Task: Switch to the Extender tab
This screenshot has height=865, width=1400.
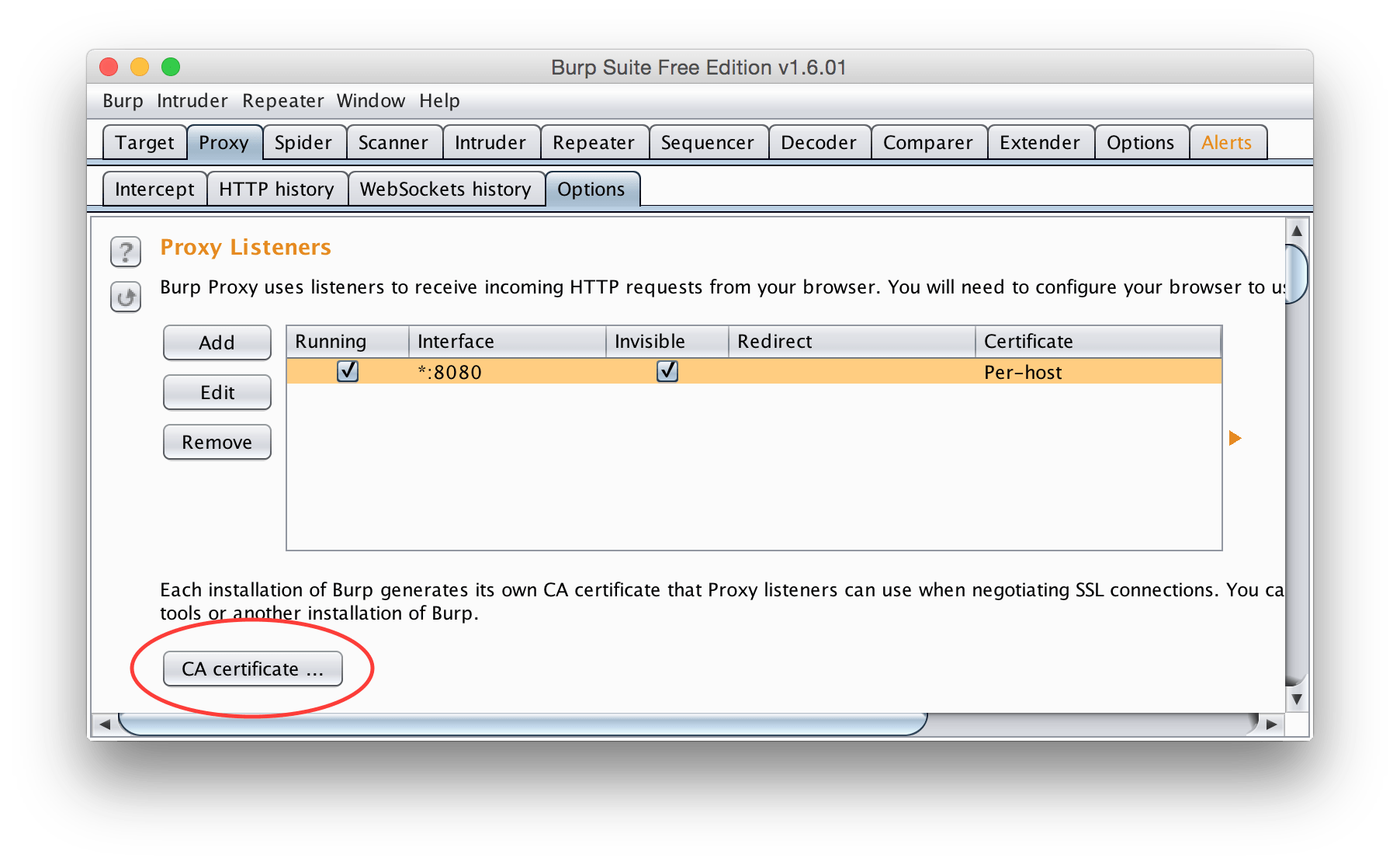Action: [x=1040, y=143]
